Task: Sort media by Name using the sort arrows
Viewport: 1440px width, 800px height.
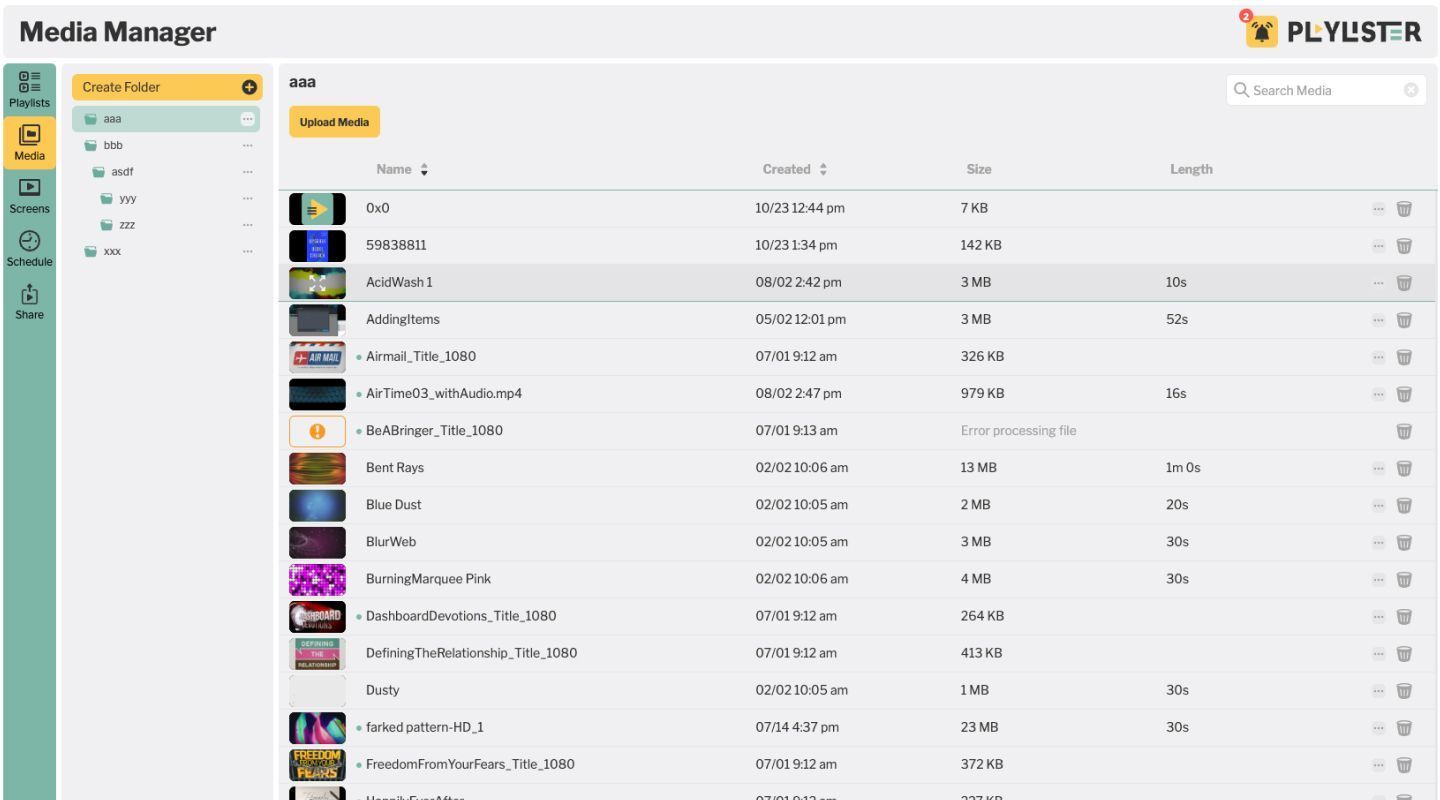Action: [x=424, y=169]
